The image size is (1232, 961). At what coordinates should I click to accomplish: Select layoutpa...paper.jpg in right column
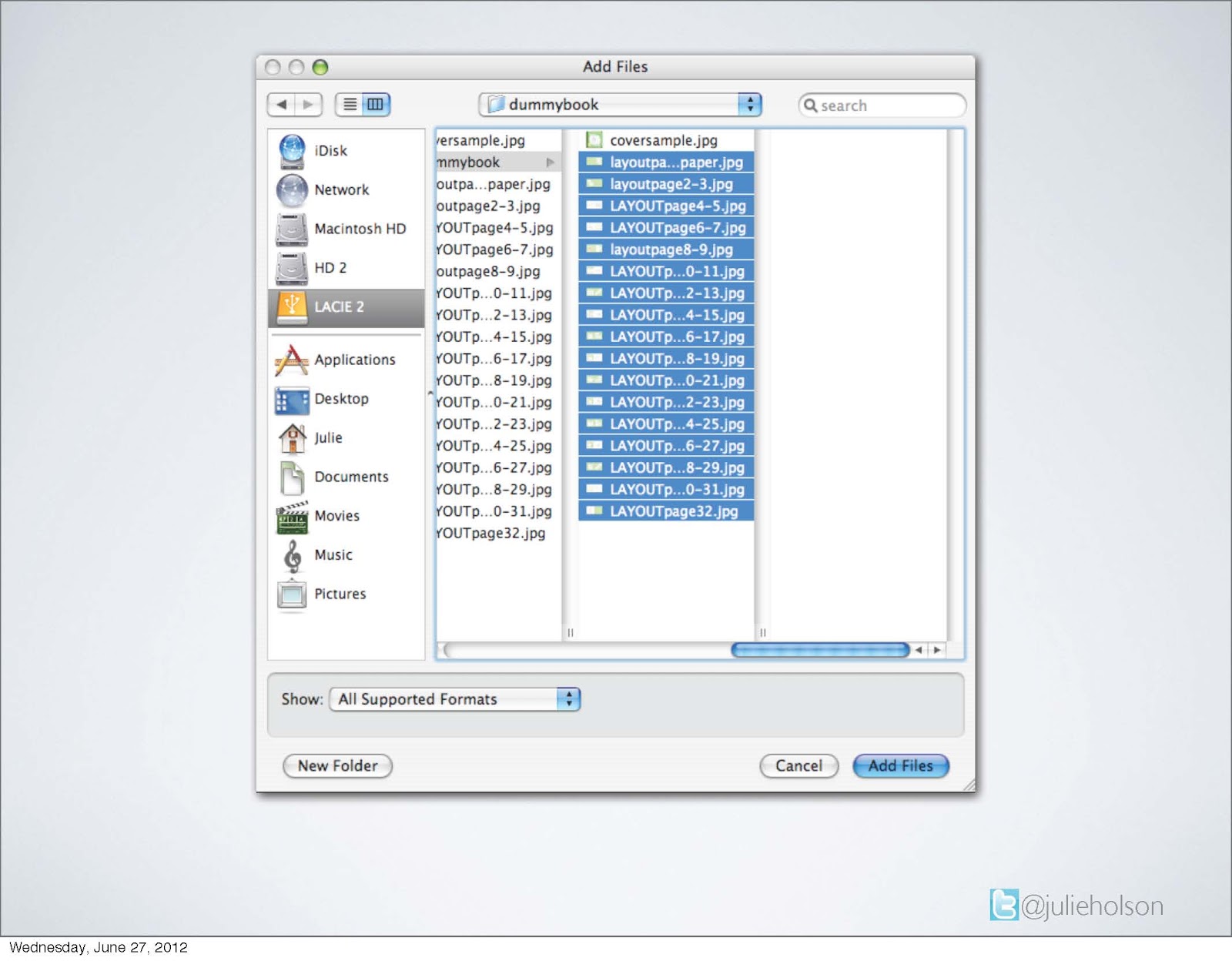(x=666, y=162)
